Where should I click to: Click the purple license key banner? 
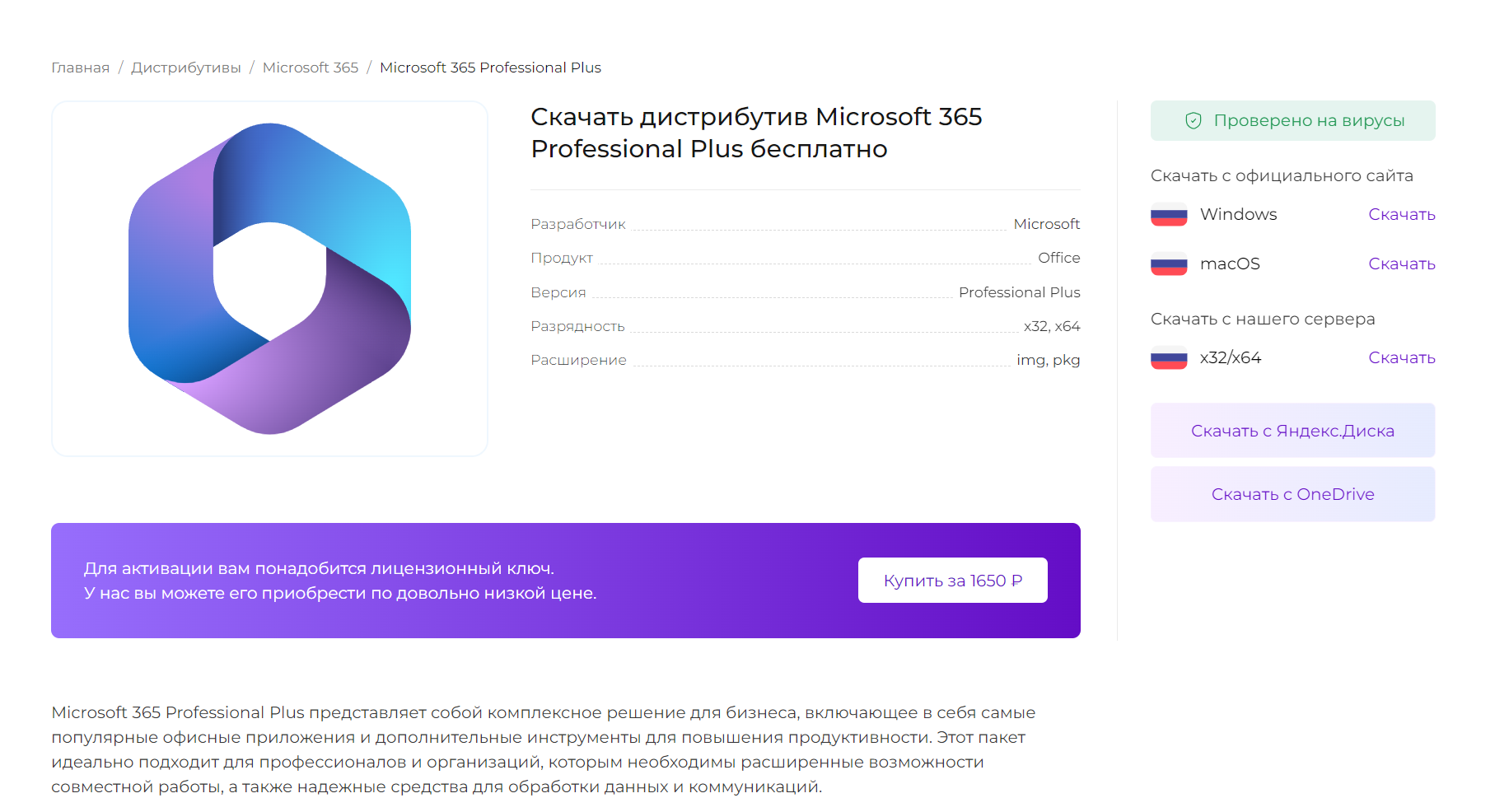pos(566,581)
